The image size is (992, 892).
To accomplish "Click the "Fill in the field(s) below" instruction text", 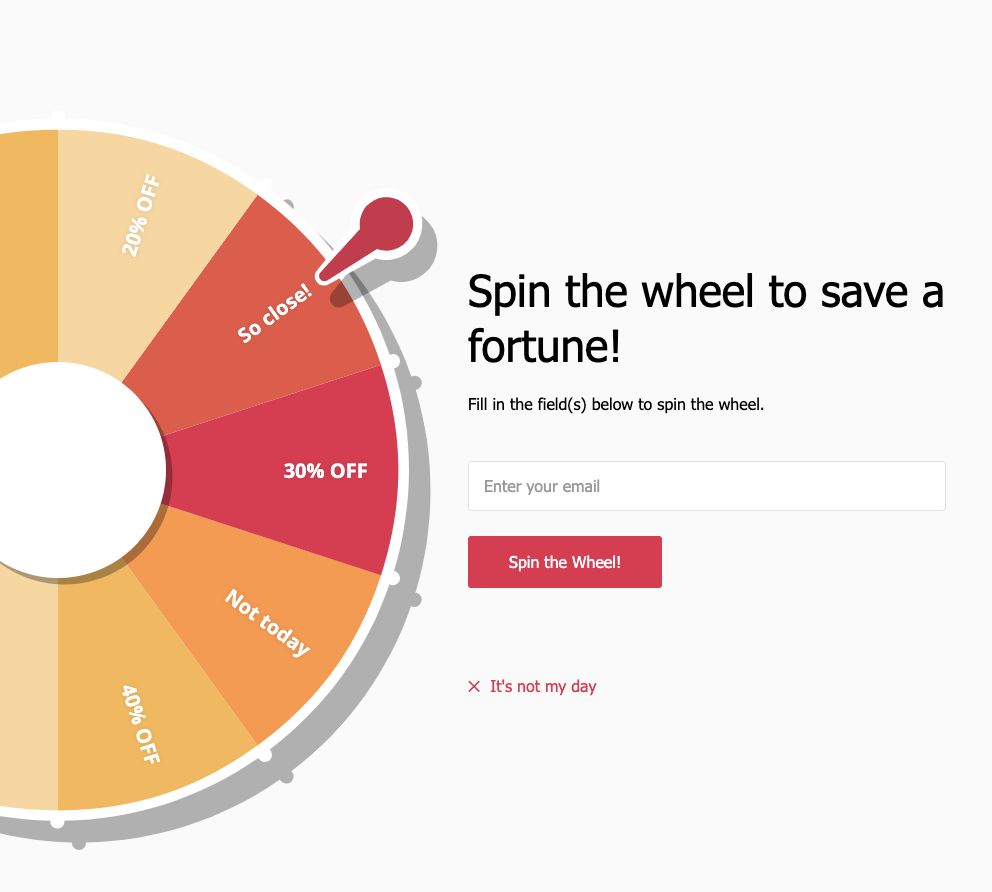I will click(616, 405).
